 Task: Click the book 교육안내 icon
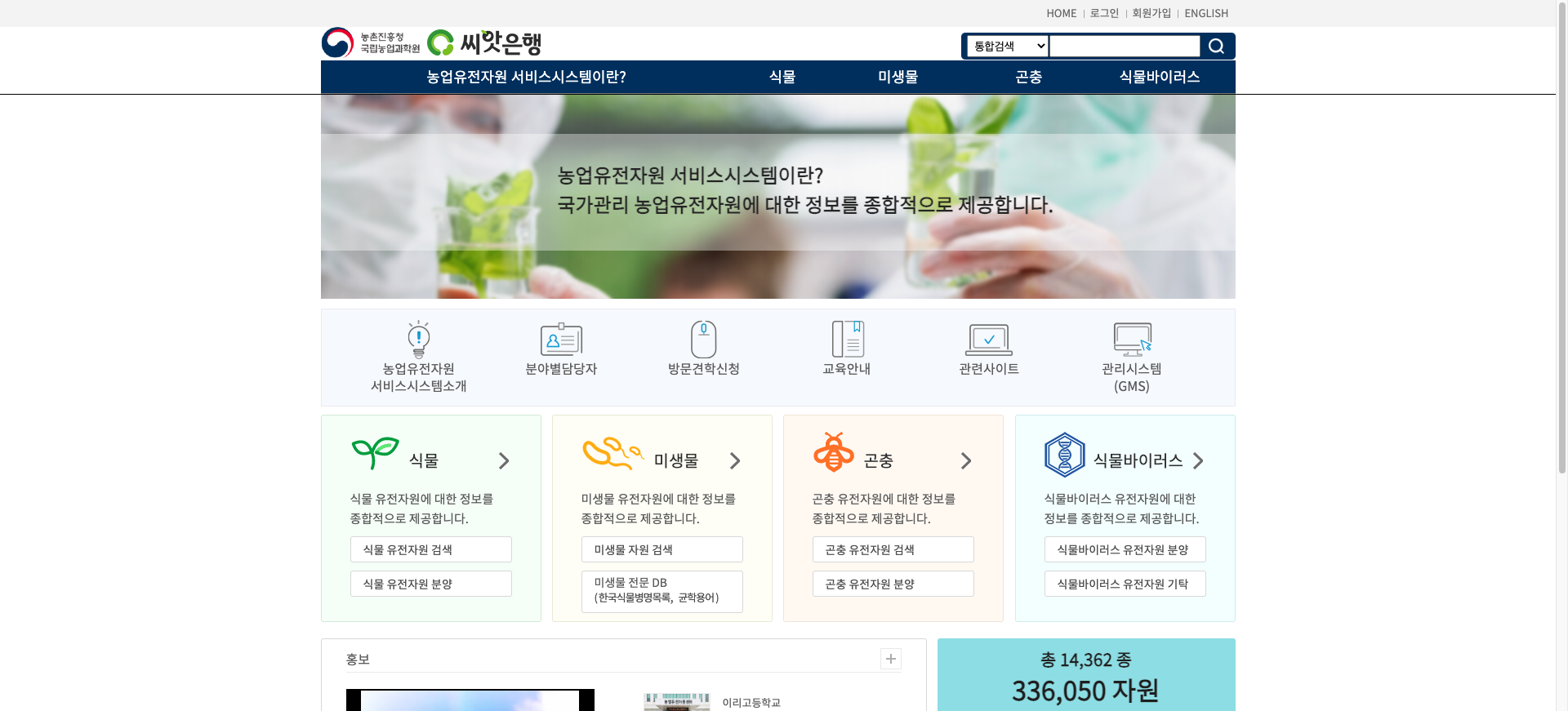pyautogui.click(x=847, y=340)
